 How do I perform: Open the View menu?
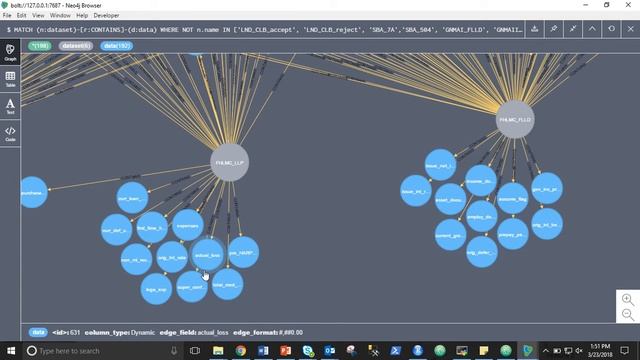pyautogui.click(x=38, y=16)
